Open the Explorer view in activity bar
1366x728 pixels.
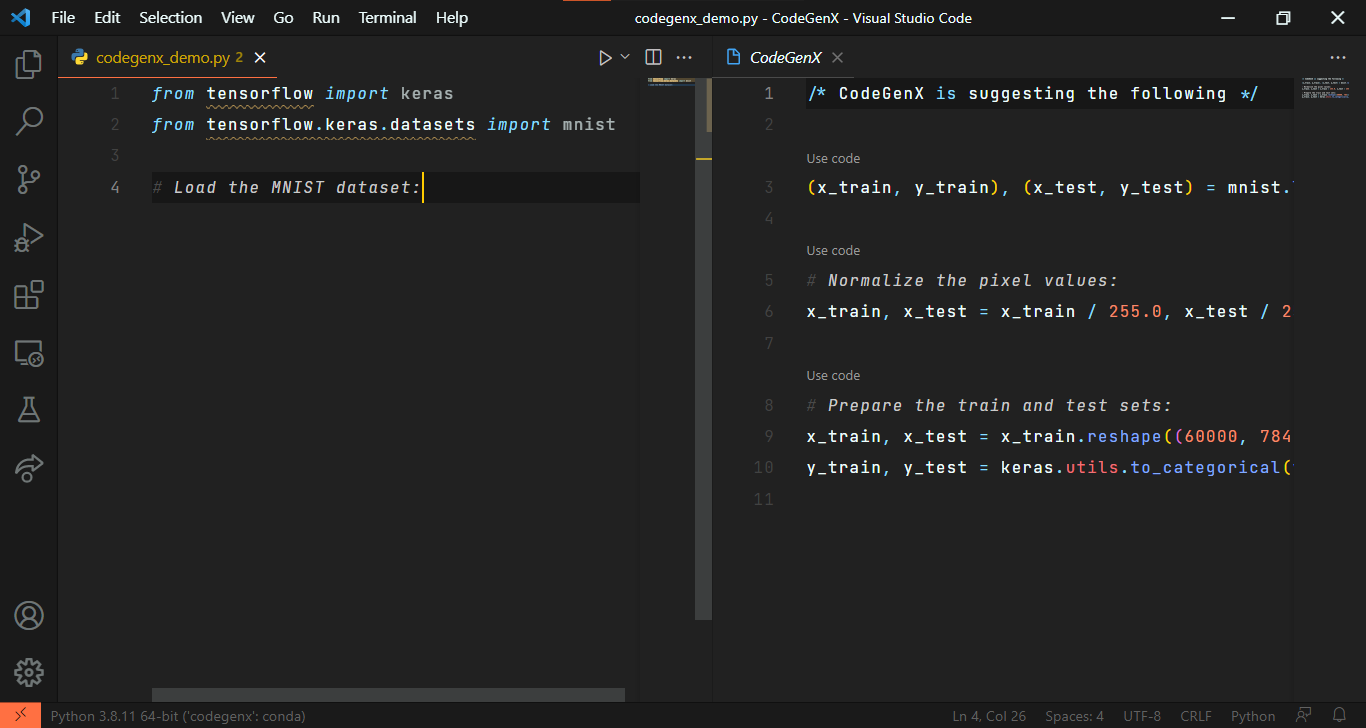click(28, 65)
